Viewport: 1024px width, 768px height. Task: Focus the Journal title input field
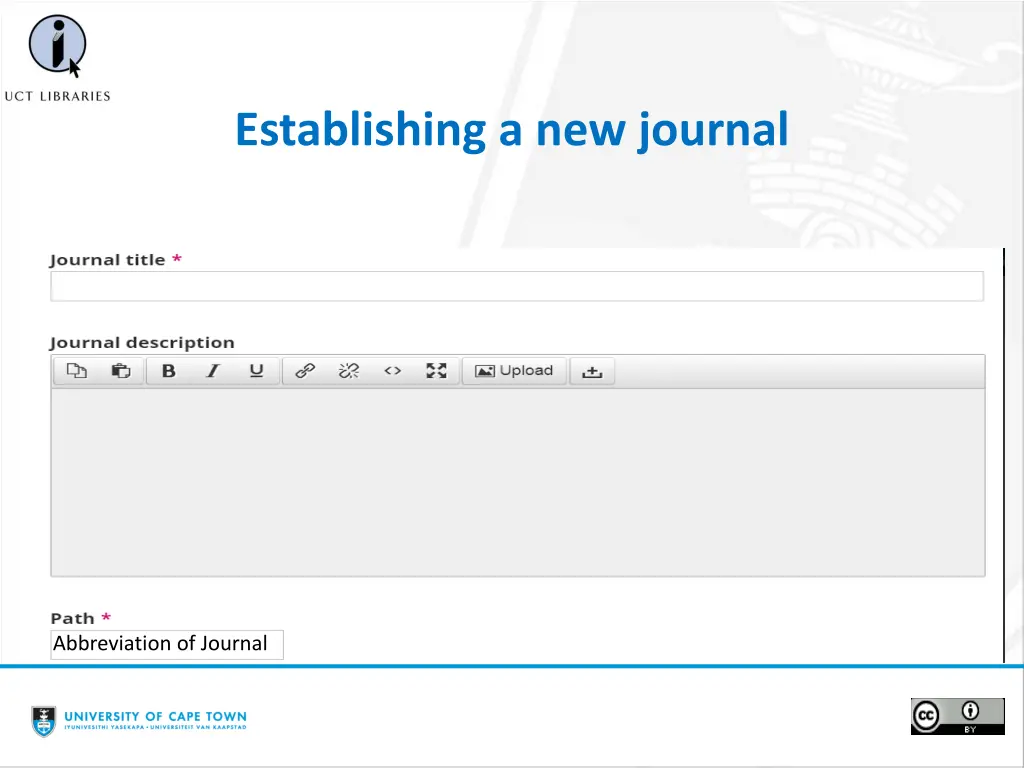click(x=517, y=286)
